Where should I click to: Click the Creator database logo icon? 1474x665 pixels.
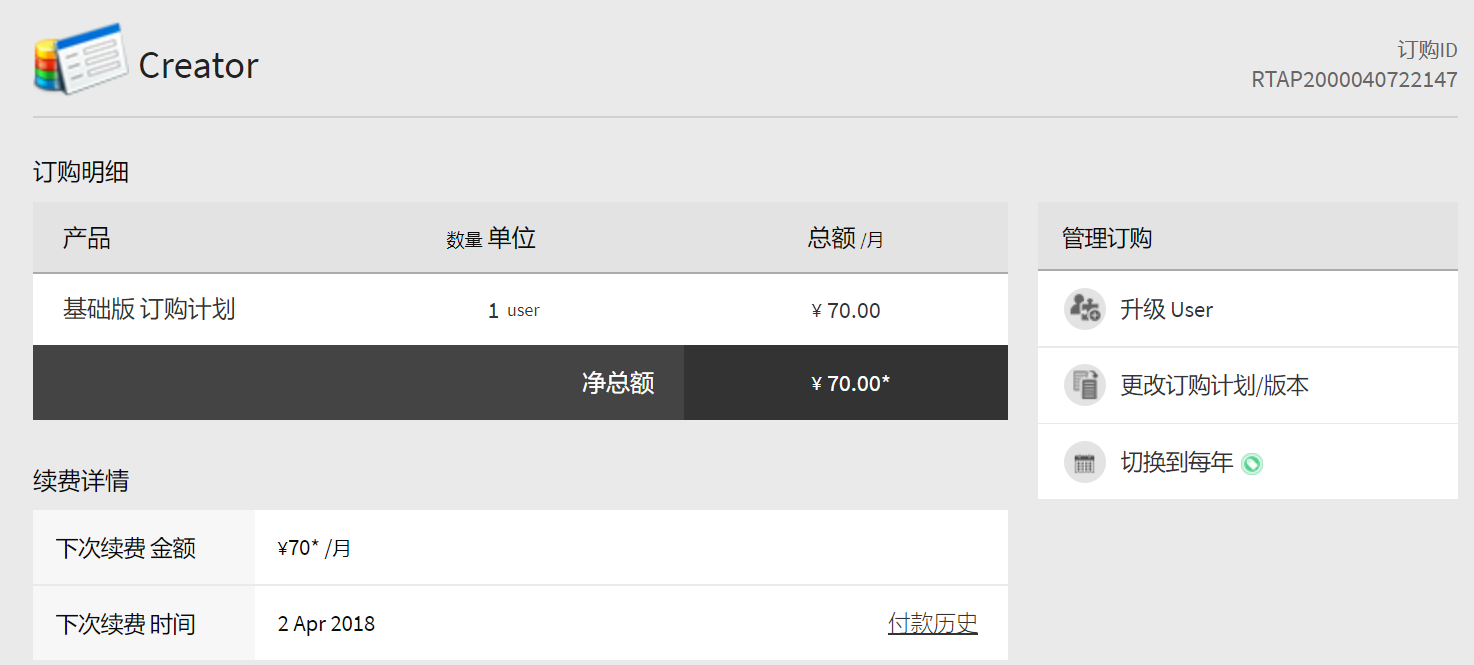pyautogui.click(x=81, y=60)
